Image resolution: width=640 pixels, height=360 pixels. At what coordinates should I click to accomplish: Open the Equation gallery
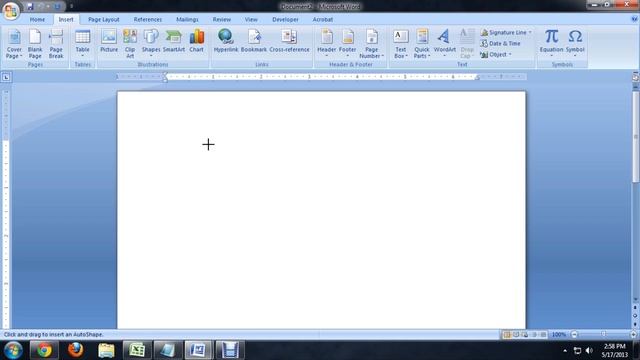click(x=551, y=43)
